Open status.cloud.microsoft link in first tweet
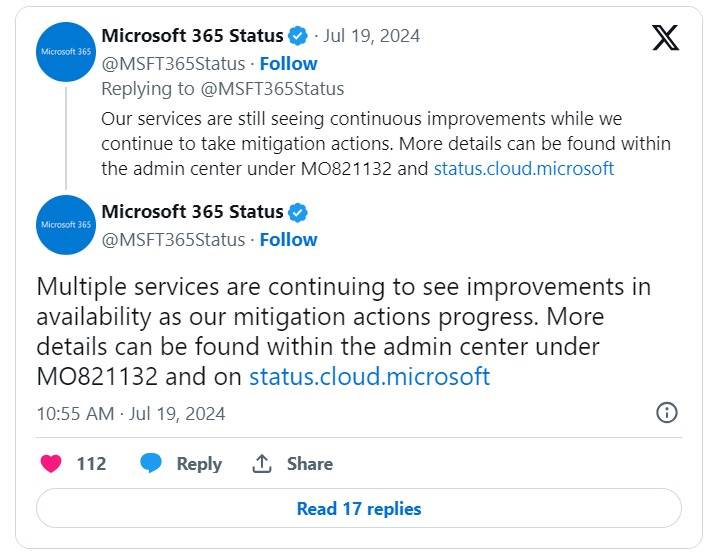 [x=523, y=168]
